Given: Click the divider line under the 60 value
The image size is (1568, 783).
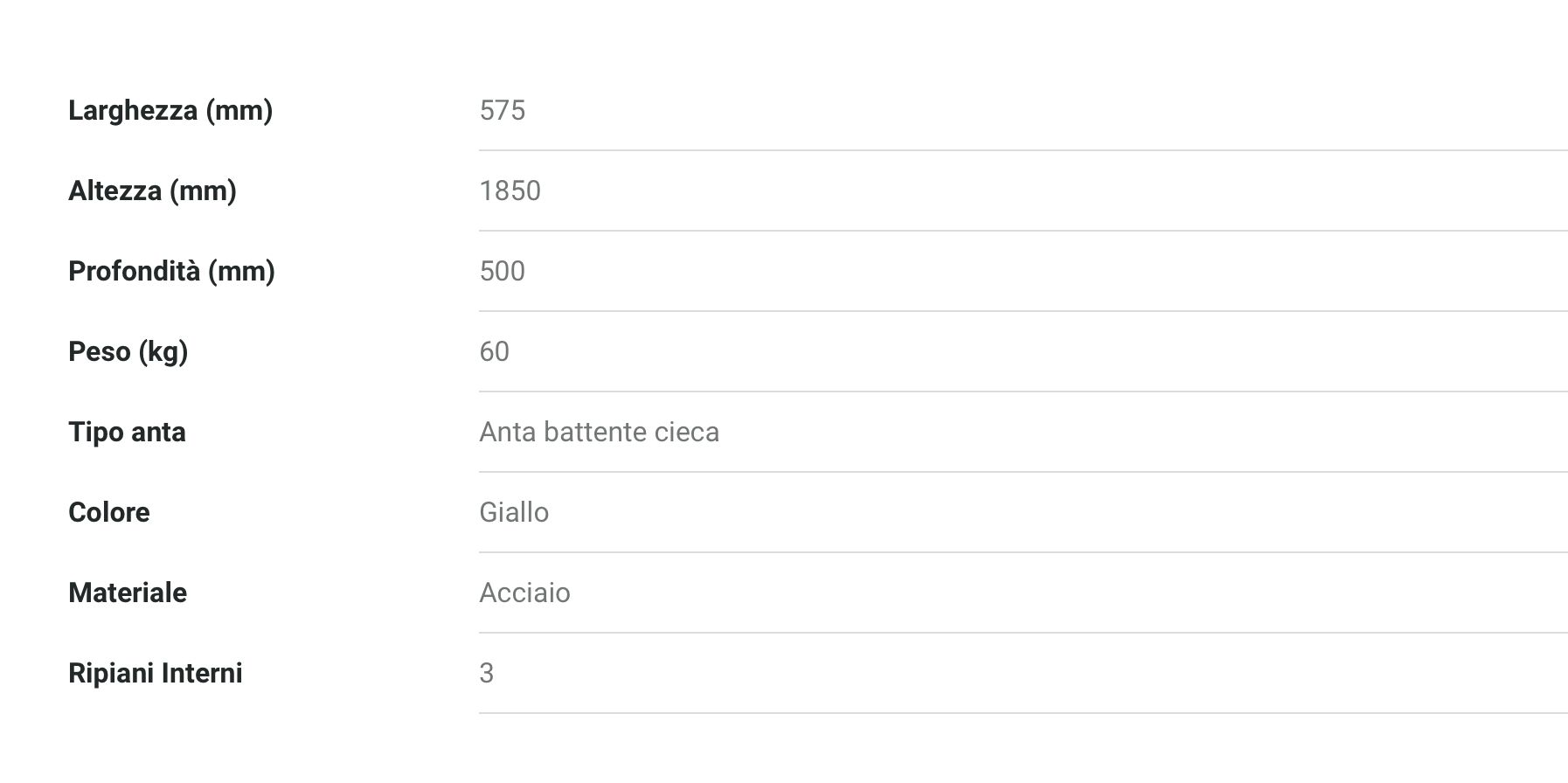Looking at the screenshot, I should tap(1023, 391).
